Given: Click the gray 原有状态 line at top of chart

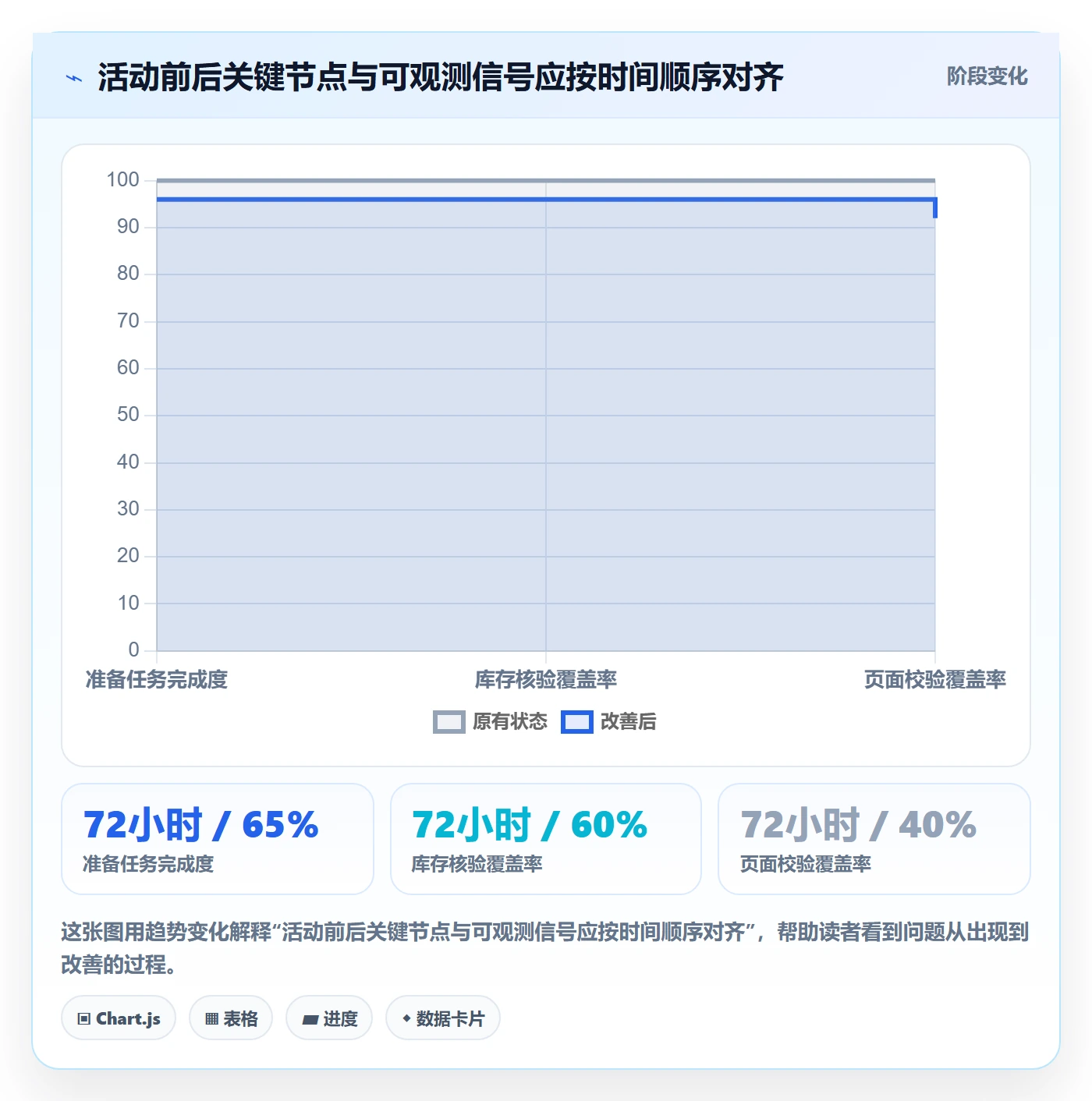Looking at the screenshot, I should click(546, 181).
